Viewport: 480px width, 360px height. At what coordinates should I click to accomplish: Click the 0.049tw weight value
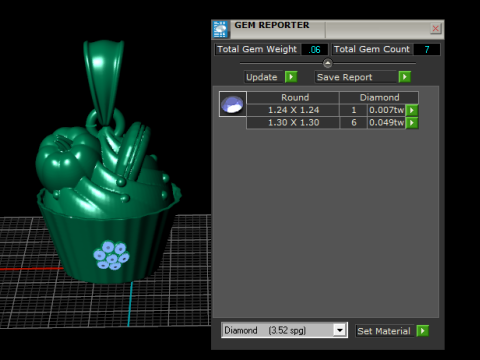[386, 123]
